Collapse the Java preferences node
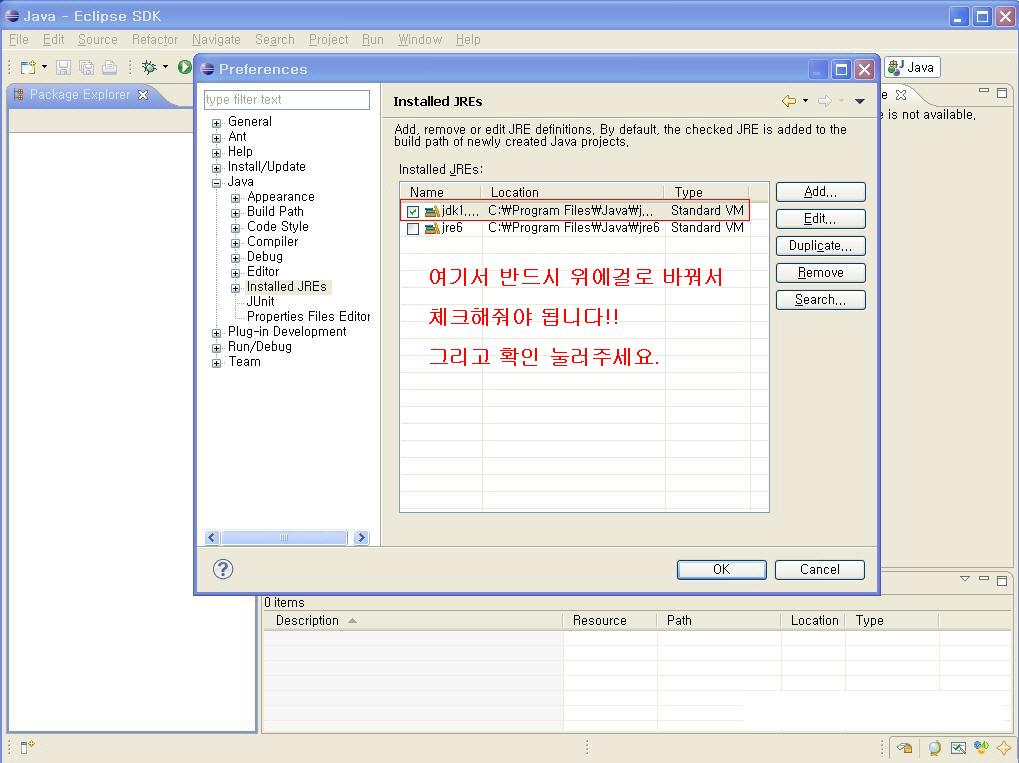The image size is (1019, 763). [x=216, y=183]
